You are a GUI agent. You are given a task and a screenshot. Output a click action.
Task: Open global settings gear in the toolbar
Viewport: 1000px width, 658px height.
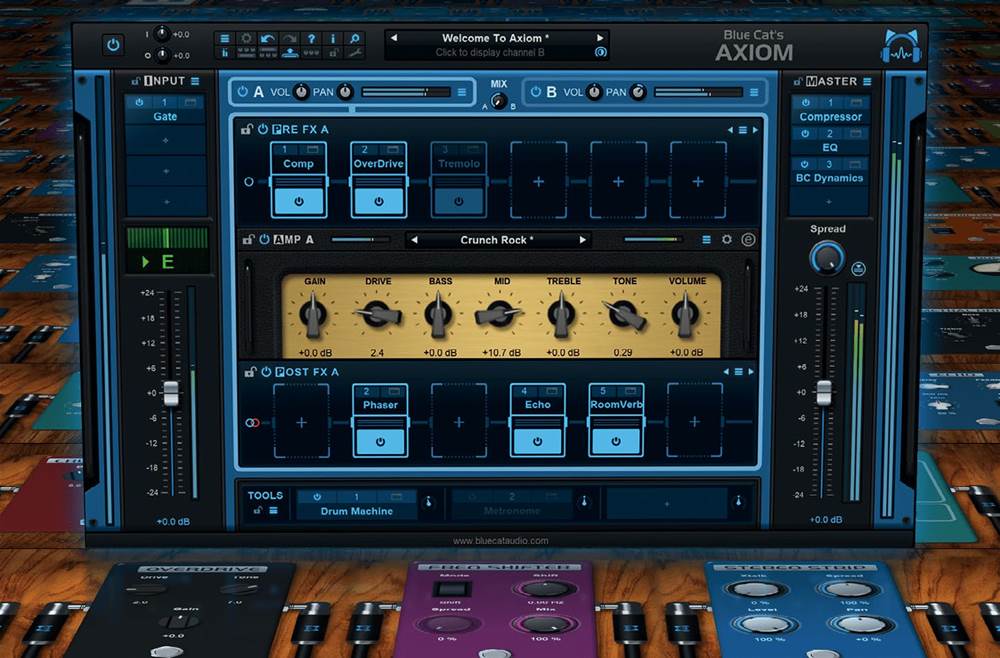pyautogui.click(x=246, y=38)
